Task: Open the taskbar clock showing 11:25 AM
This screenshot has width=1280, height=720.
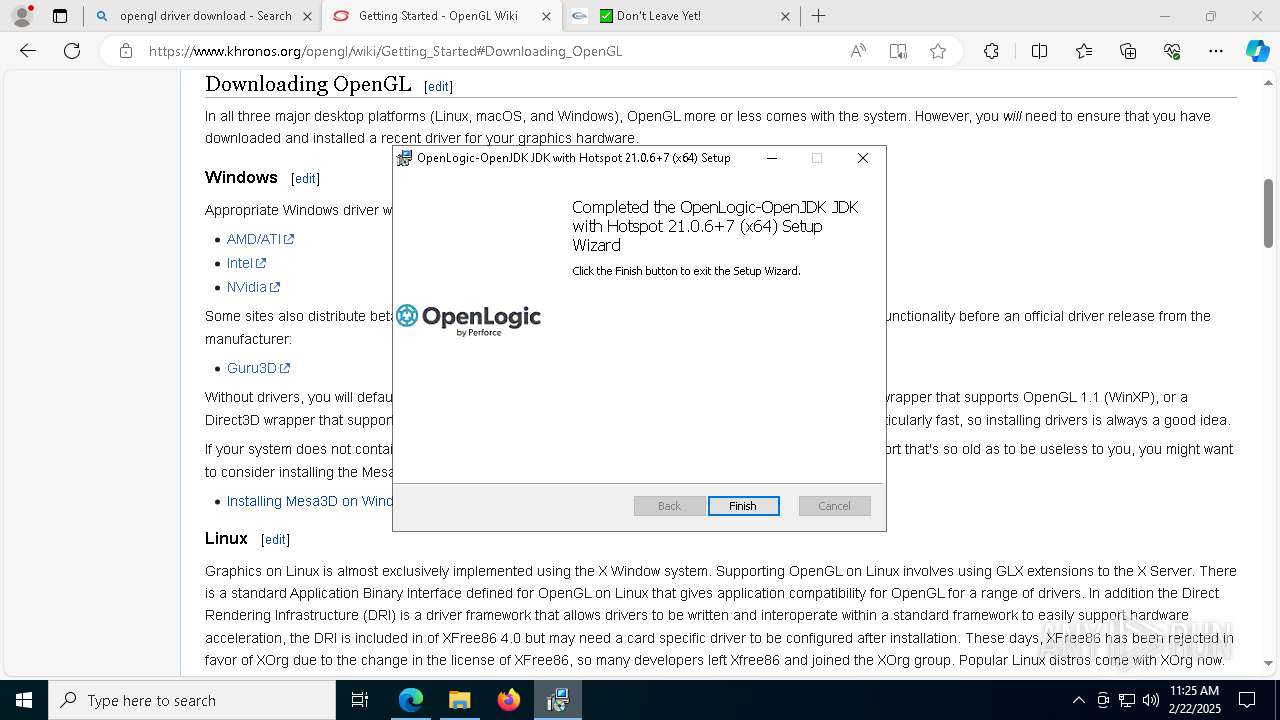Action: (x=1194, y=700)
